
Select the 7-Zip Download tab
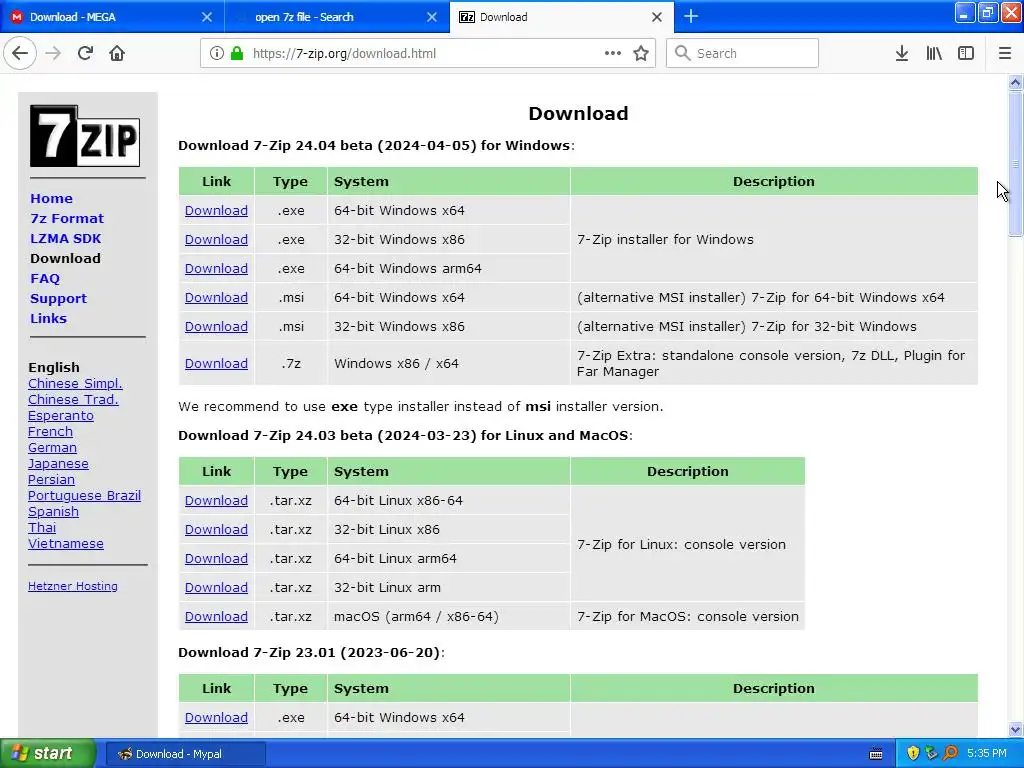tap(562, 17)
